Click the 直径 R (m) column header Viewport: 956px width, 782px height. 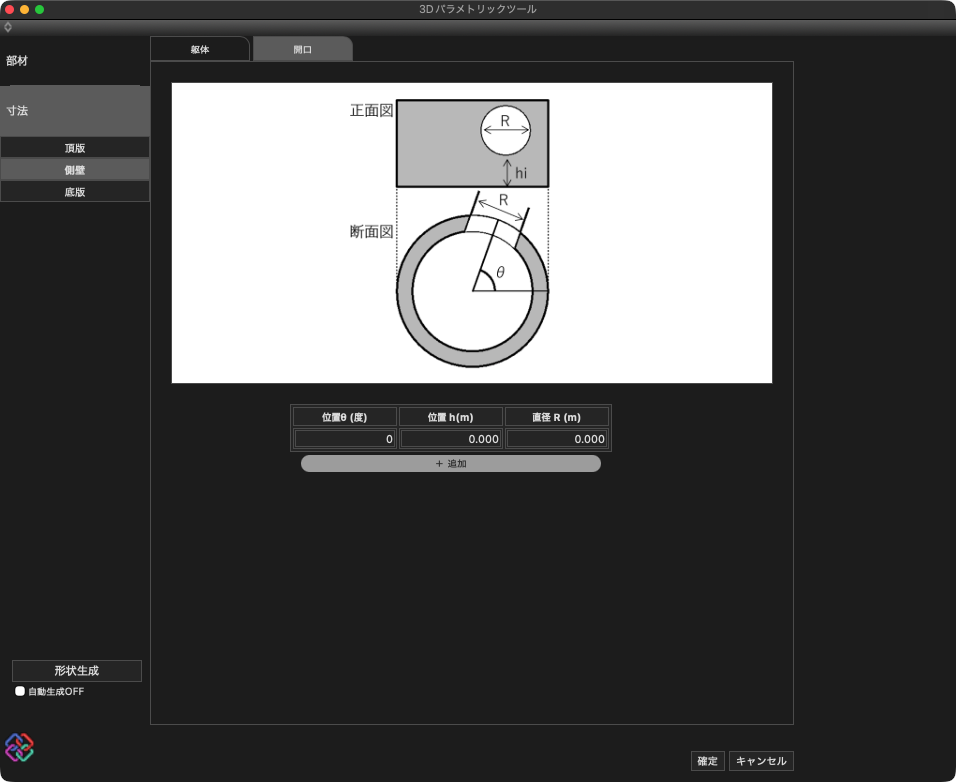[x=557, y=417]
